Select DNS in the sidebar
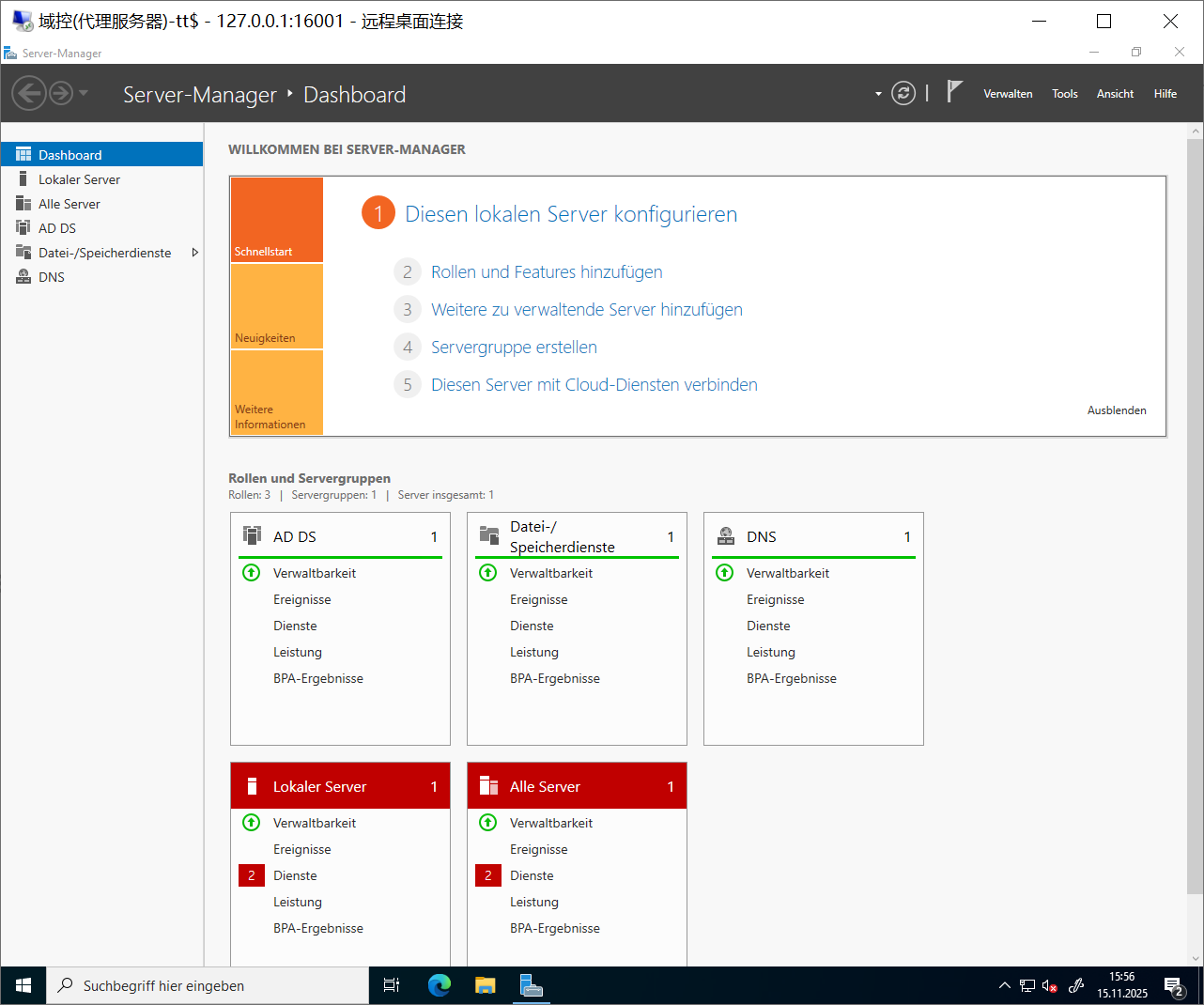1204x1005 pixels. 101,276
